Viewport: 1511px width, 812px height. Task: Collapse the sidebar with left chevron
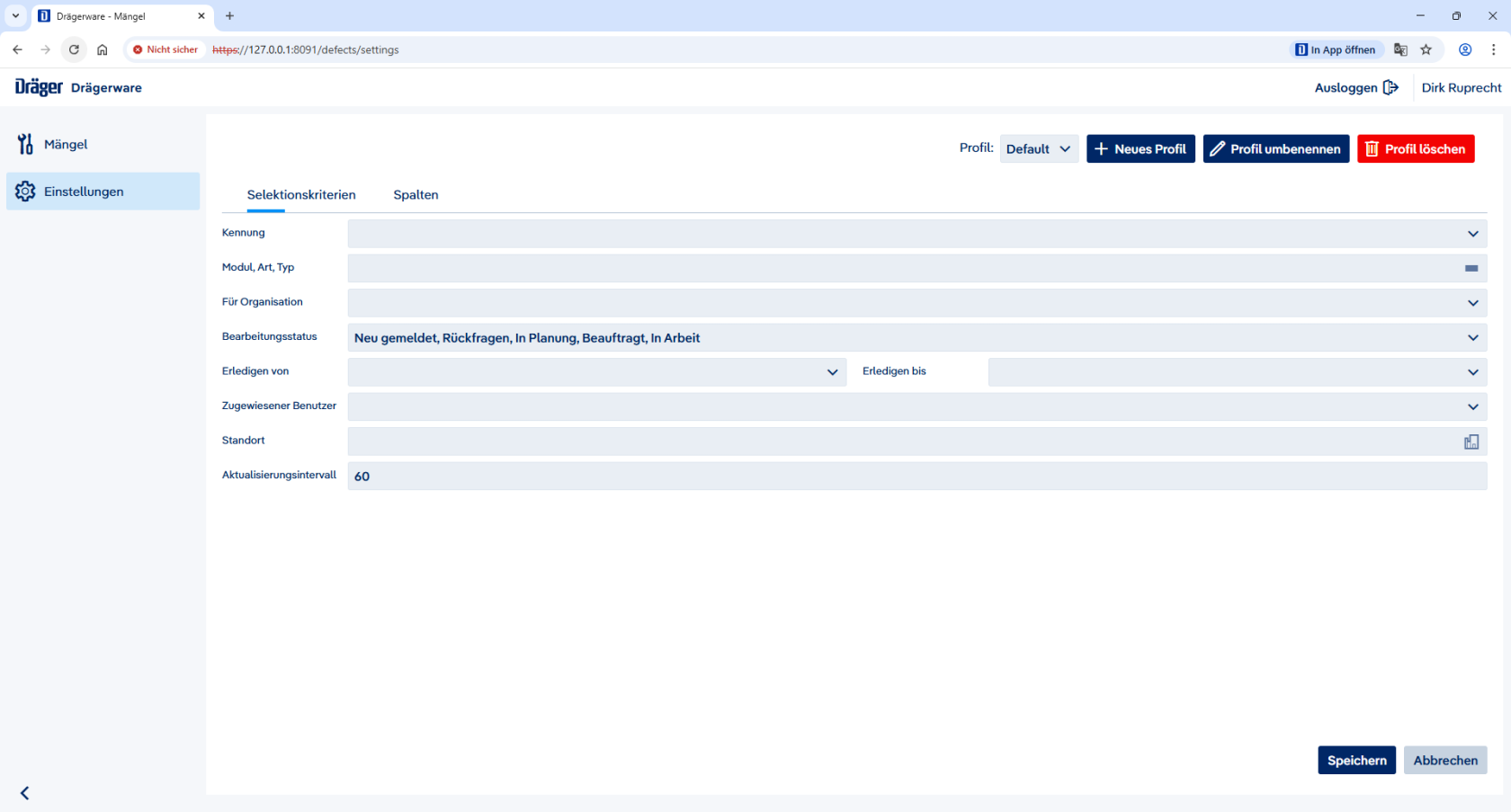[25, 793]
